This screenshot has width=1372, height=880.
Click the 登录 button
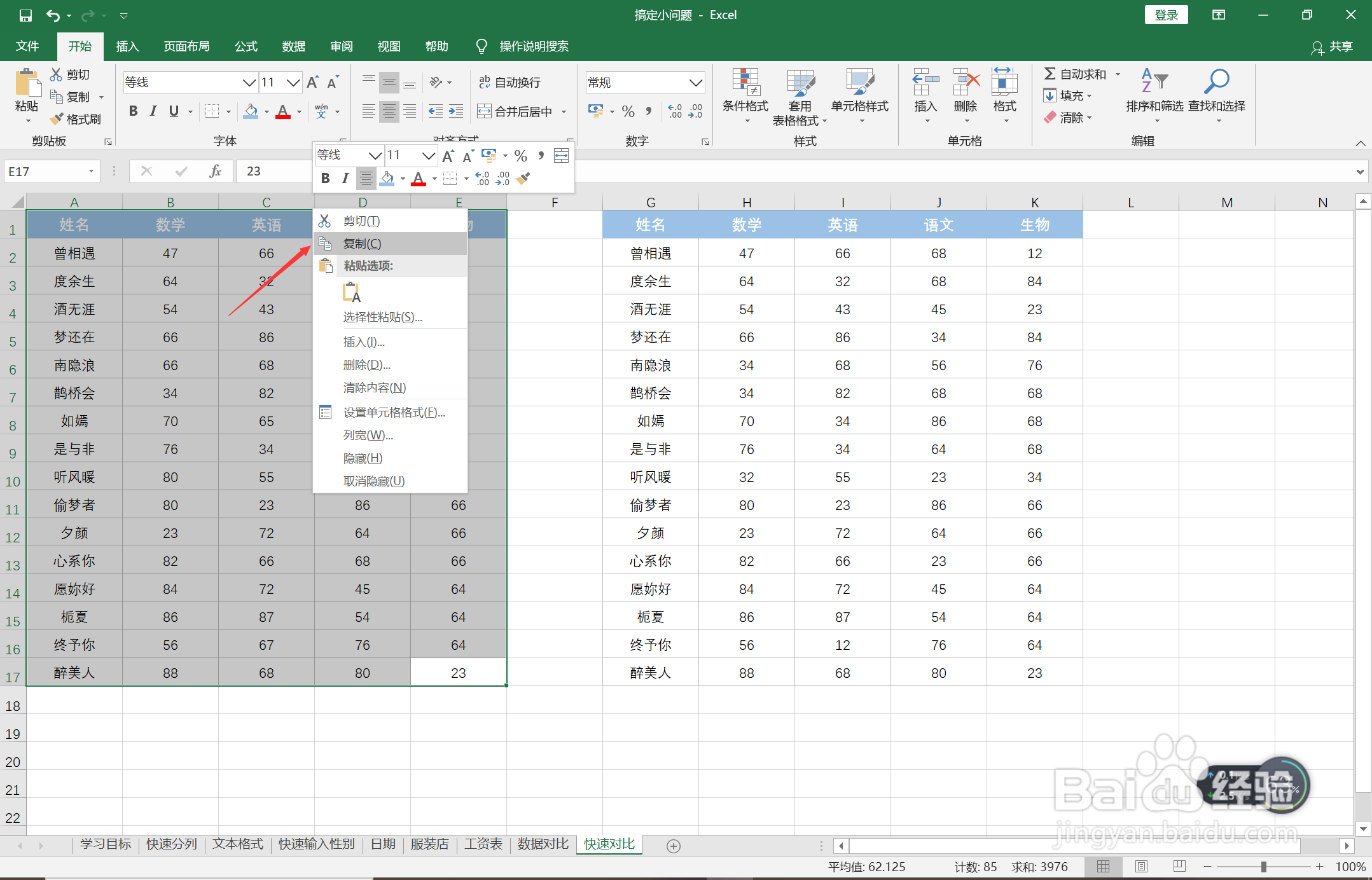pos(1166,15)
